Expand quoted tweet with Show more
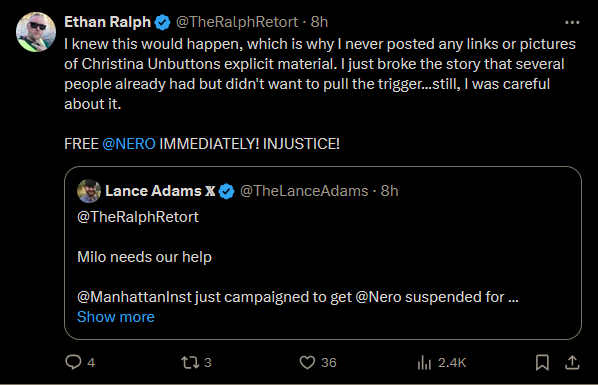Screen dimensions: 598x385 click(116, 317)
